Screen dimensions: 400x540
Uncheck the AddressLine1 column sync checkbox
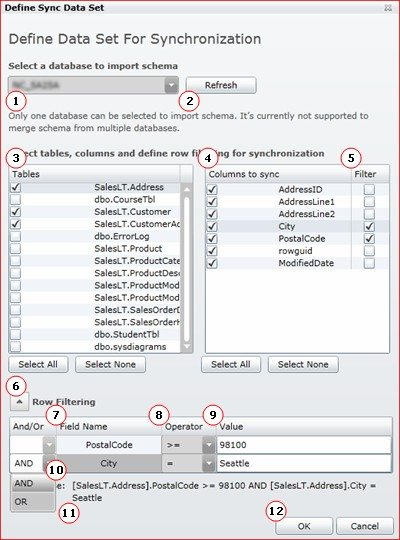pyautogui.click(x=212, y=201)
